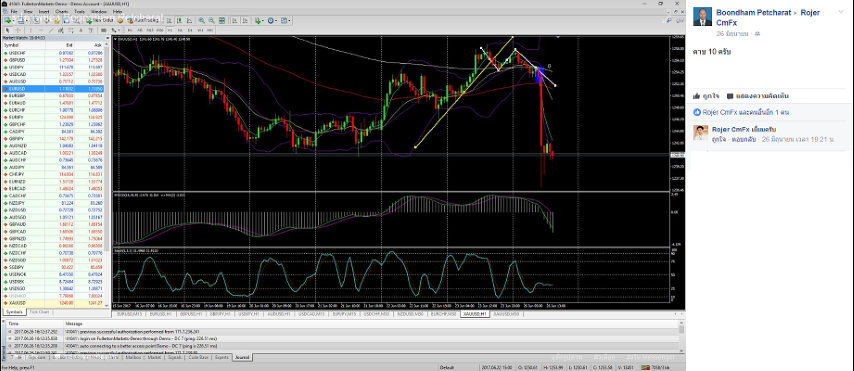The height and width of the screenshot is (371, 854).
Task: Select the Trendline drawing tool
Action: 51,30
